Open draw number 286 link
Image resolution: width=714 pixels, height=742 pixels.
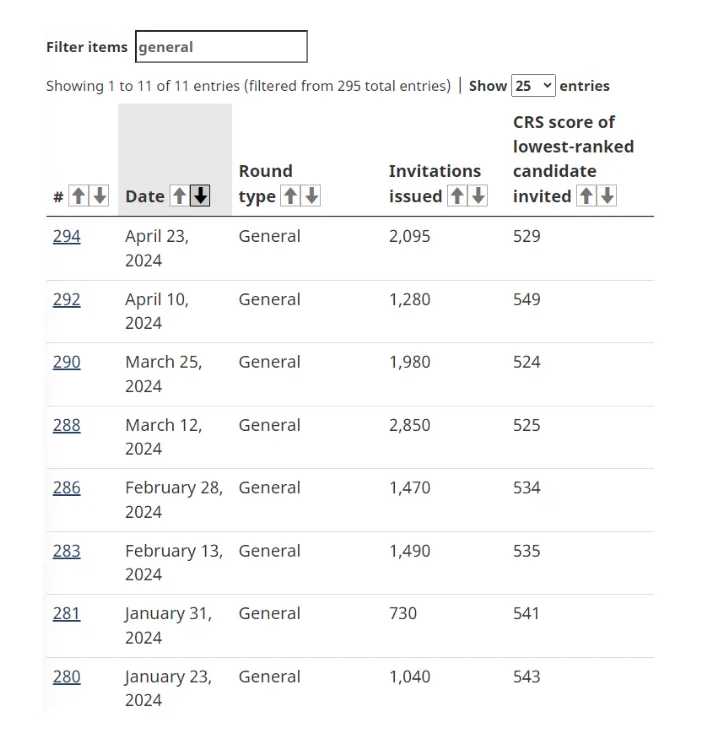(x=67, y=488)
